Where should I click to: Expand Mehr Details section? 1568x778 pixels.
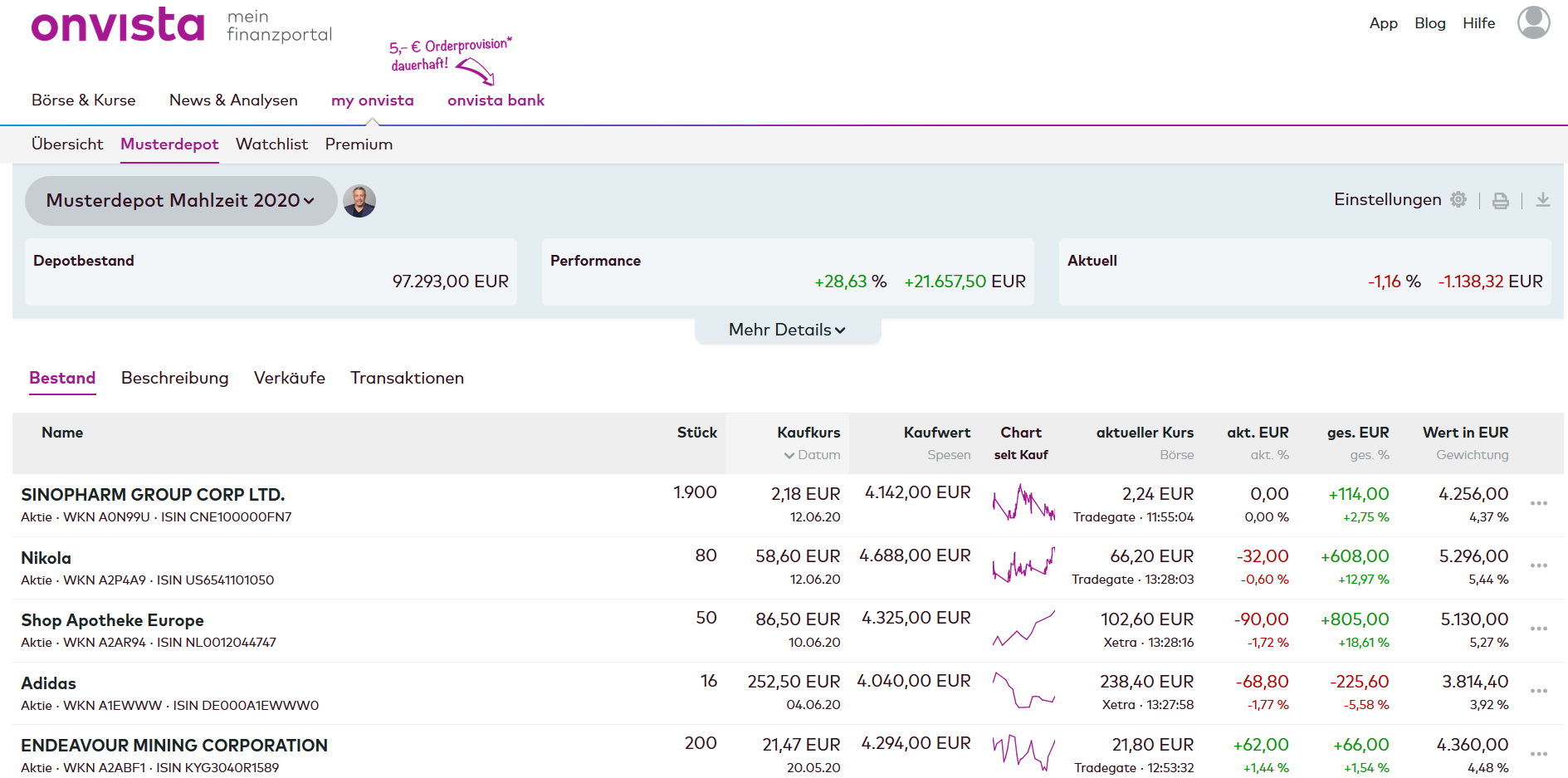coord(788,330)
